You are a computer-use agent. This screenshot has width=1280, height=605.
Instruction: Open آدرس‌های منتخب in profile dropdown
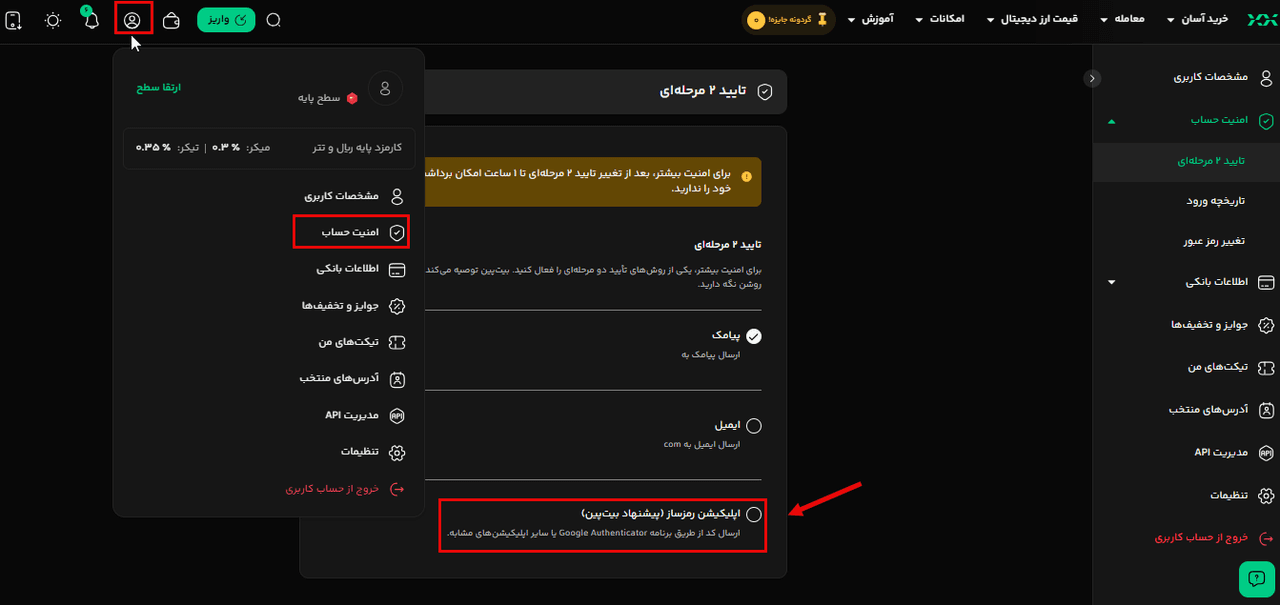(353, 379)
